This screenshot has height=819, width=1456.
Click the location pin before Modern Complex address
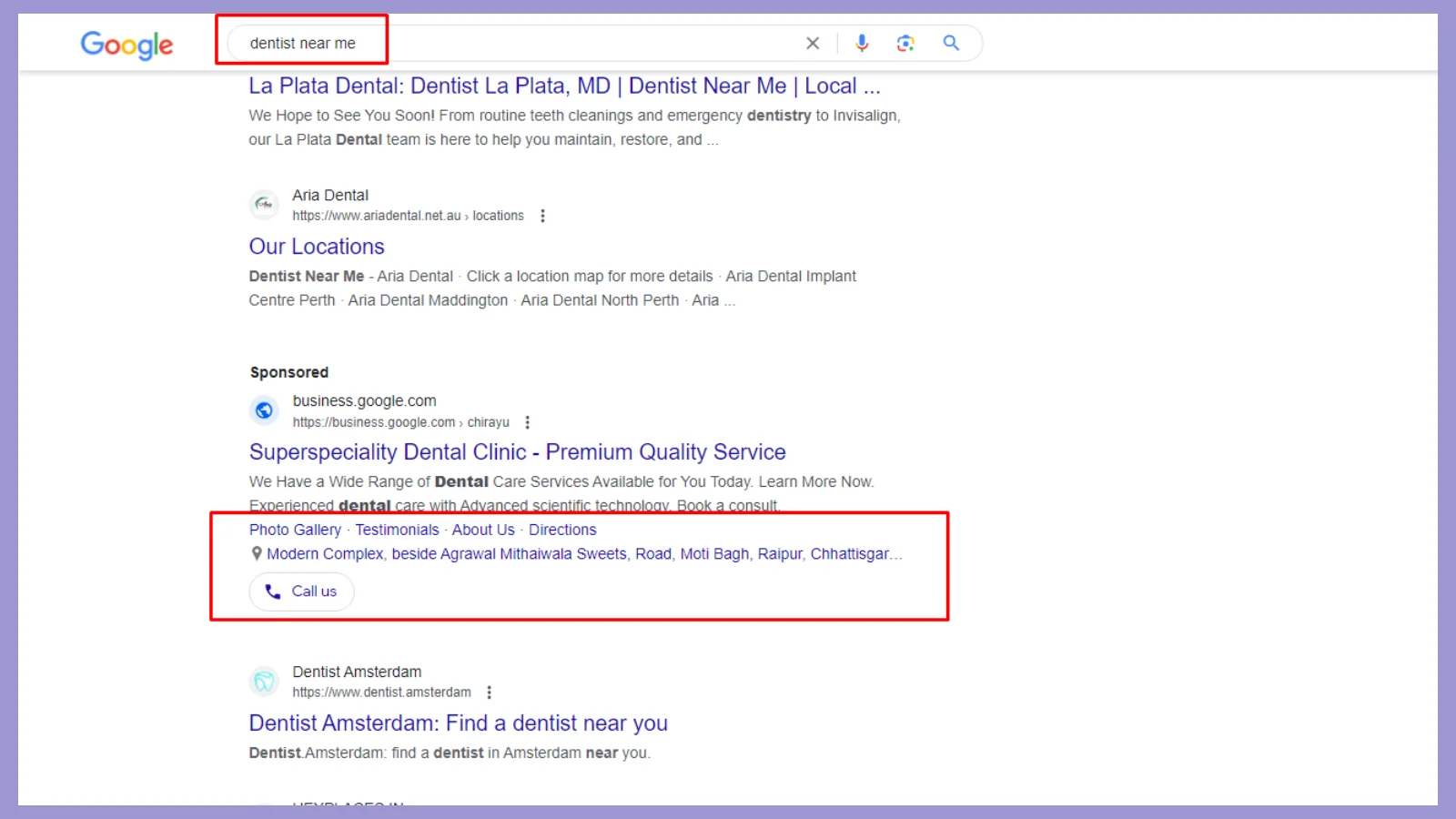coord(257,553)
